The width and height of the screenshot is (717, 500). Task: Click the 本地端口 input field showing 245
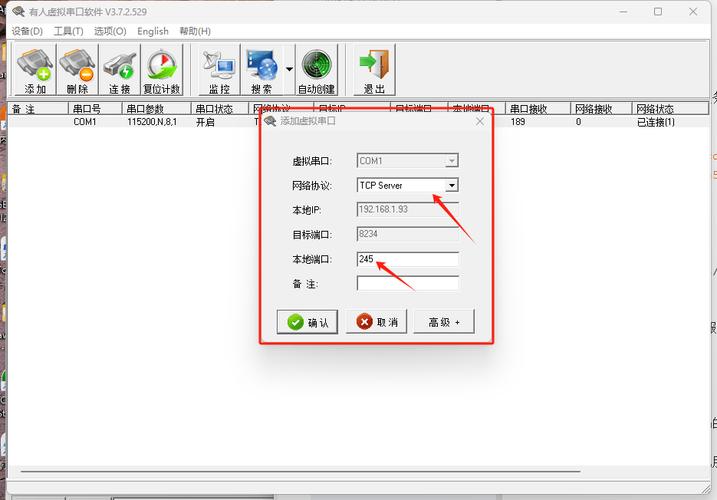407,259
